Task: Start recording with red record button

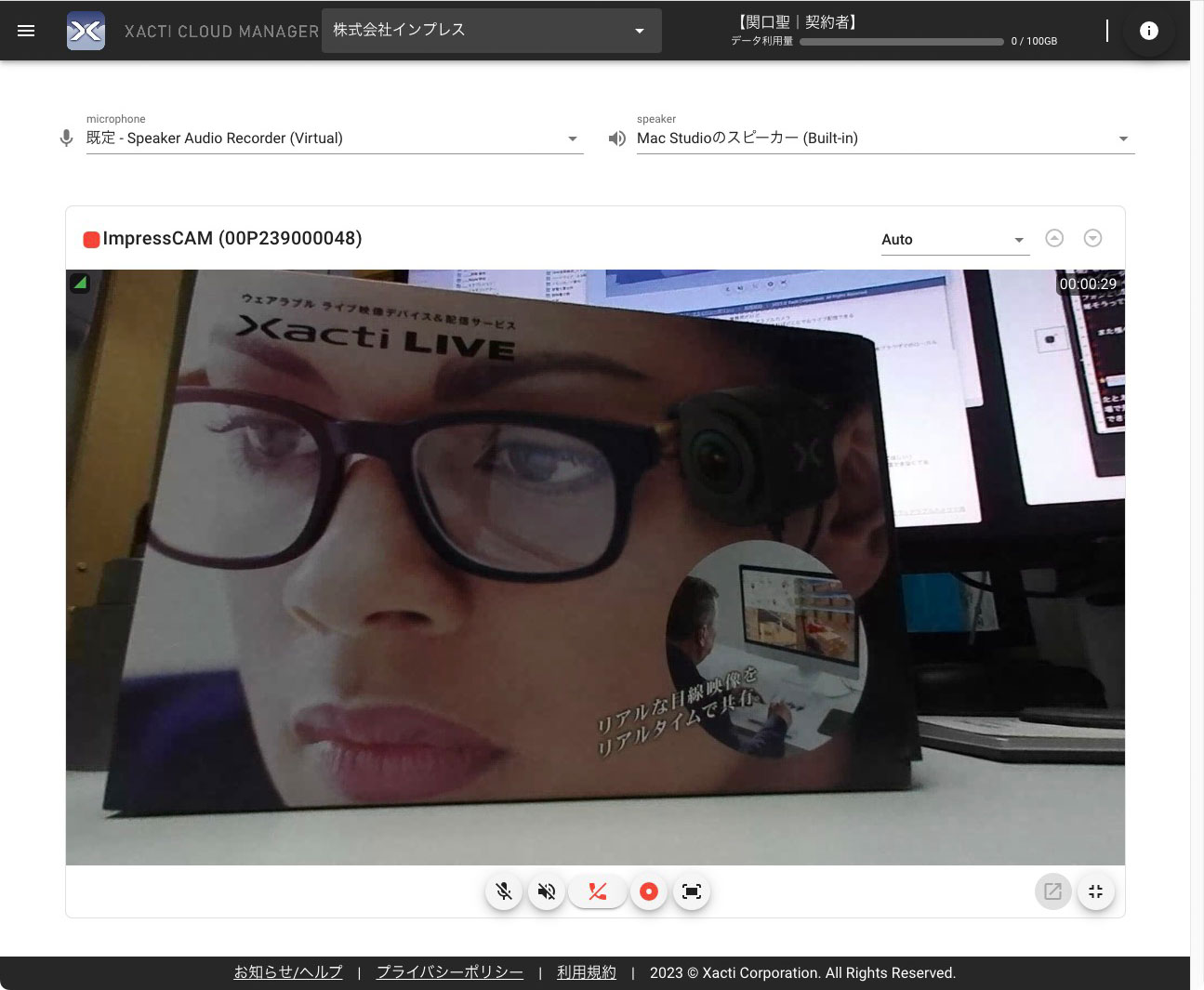Action: (649, 891)
